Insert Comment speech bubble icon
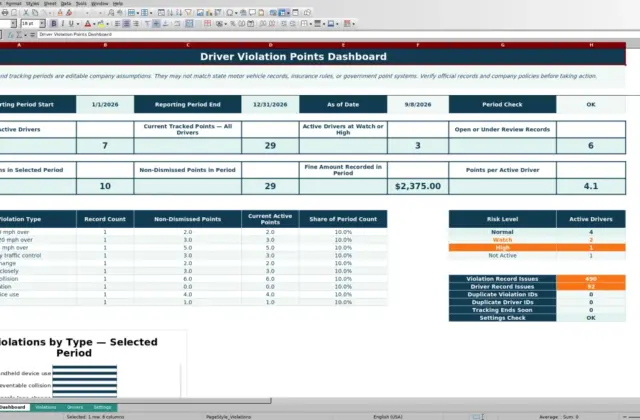640x420 pixels. [x=252, y=13]
